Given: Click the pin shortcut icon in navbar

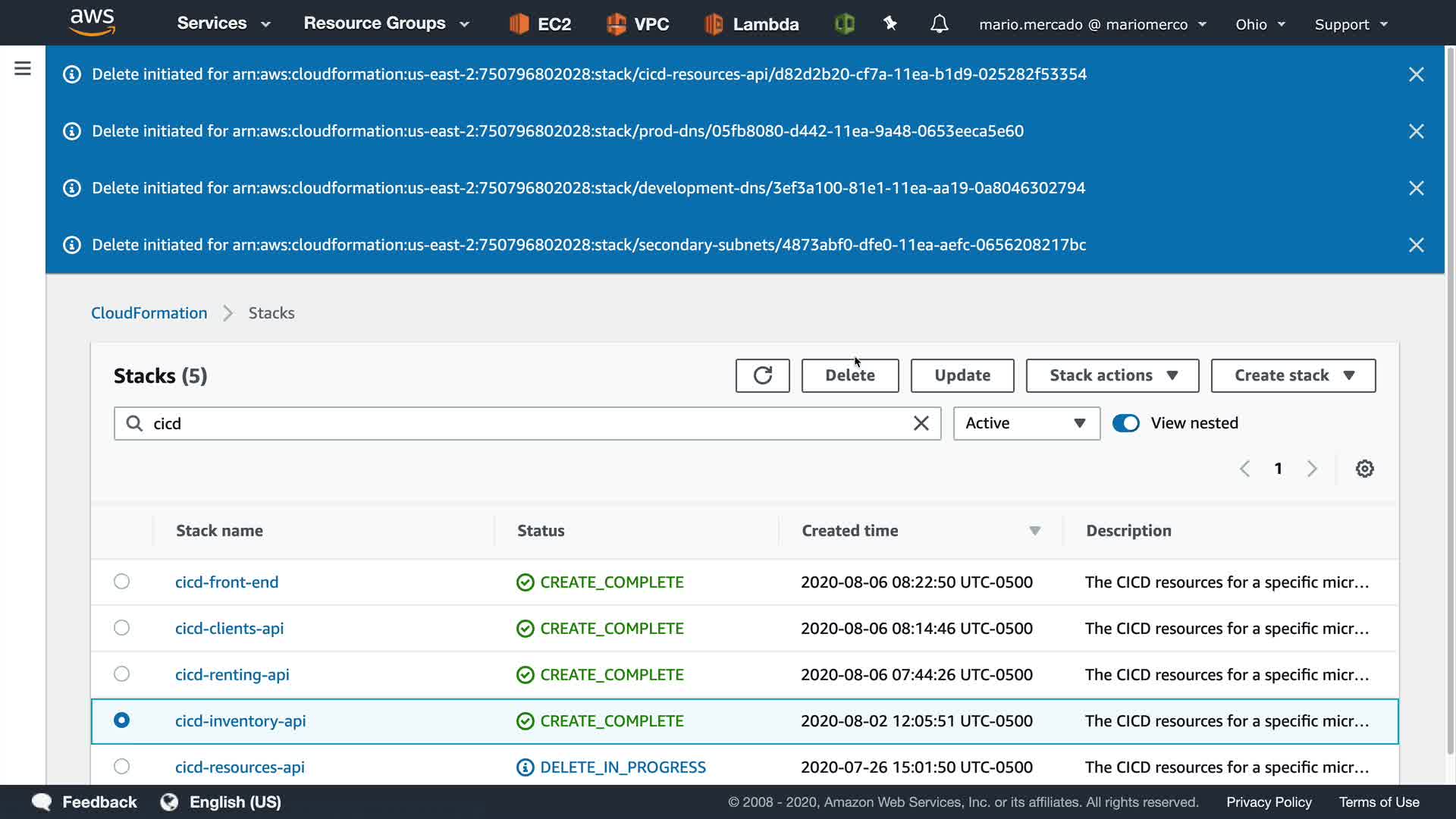Looking at the screenshot, I should 890,24.
